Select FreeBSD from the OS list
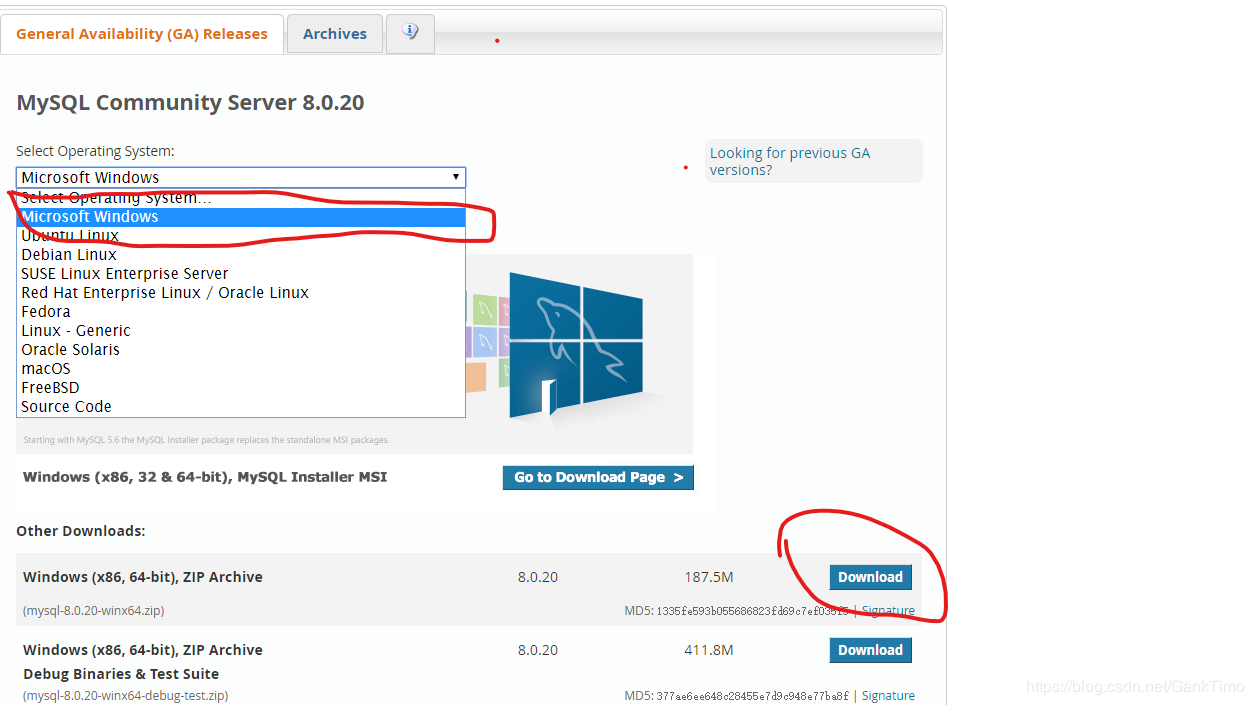The height and width of the screenshot is (705, 1254). click(x=241, y=388)
